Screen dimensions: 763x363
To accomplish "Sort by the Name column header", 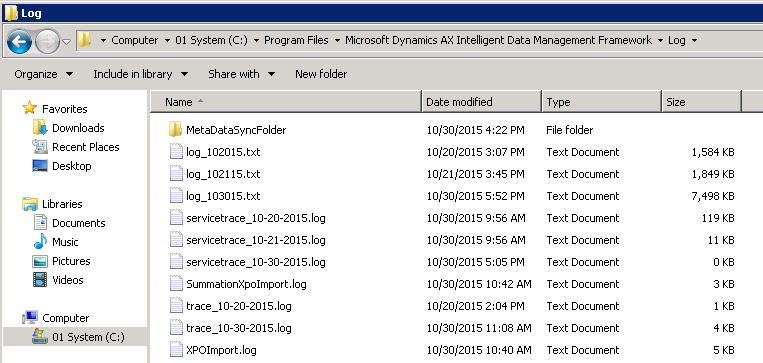I will coord(286,102).
